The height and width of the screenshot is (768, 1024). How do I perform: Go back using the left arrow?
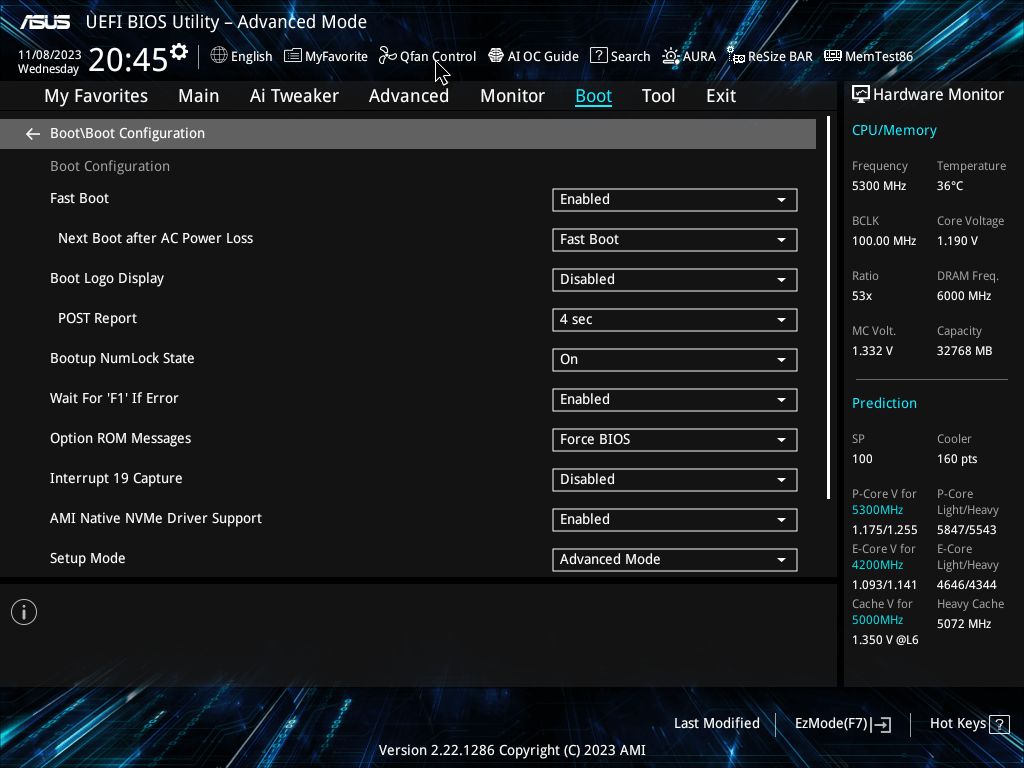pos(33,134)
